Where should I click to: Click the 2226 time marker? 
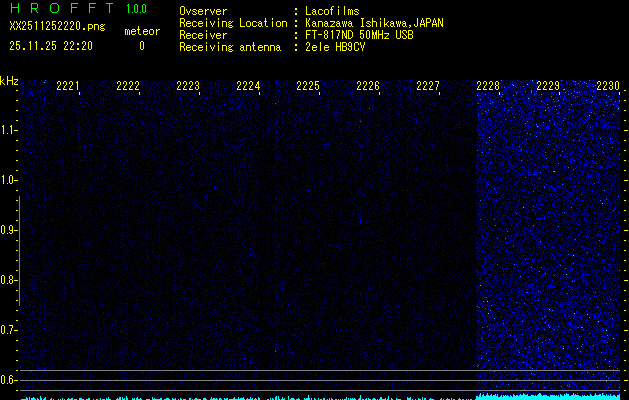(x=368, y=87)
